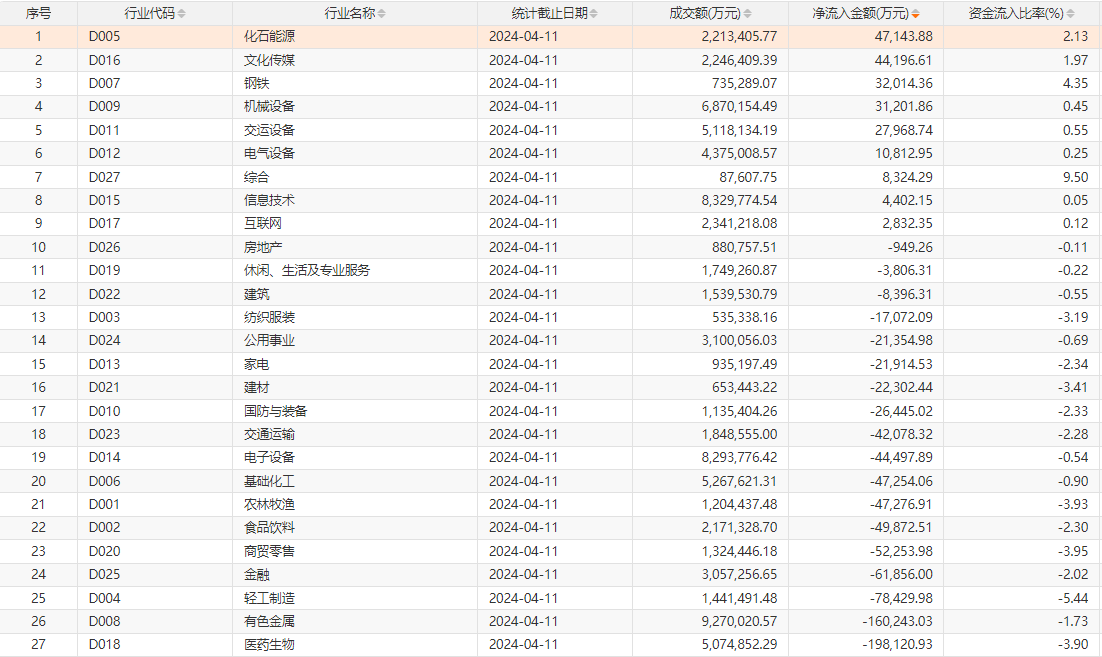The image size is (1102, 657).
Task: Click row number 14
Action: pyautogui.click(x=39, y=341)
